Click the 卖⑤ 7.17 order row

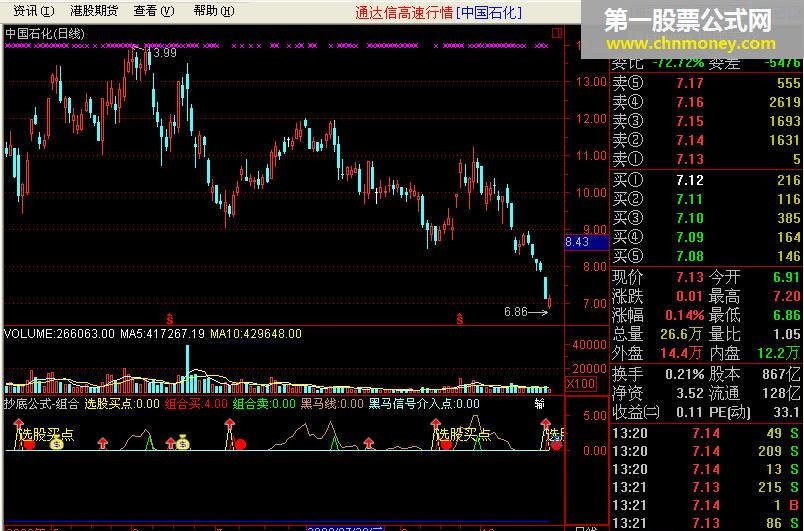(x=706, y=83)
